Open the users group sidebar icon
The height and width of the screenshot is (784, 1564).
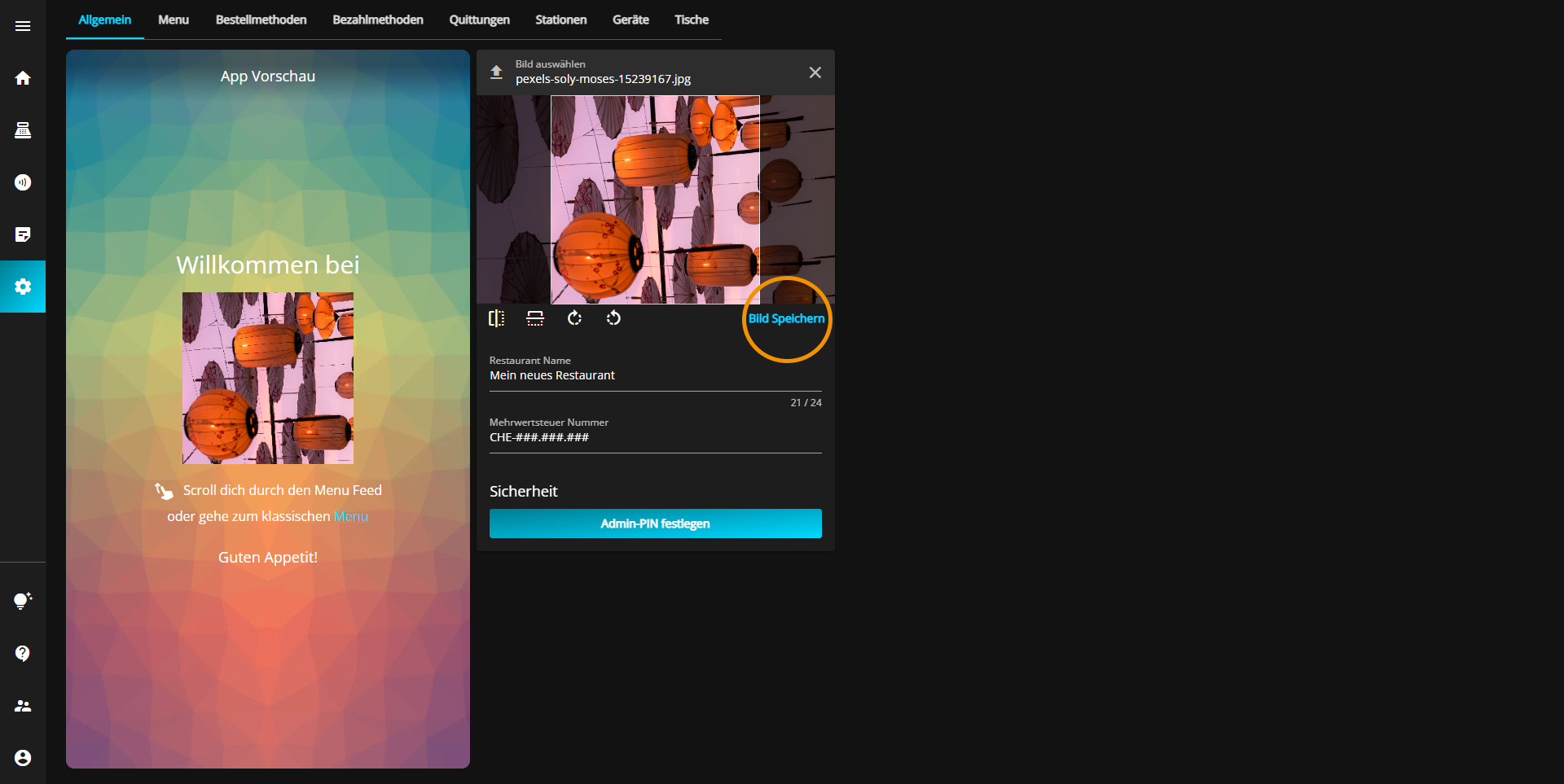[x=23, y=706]
